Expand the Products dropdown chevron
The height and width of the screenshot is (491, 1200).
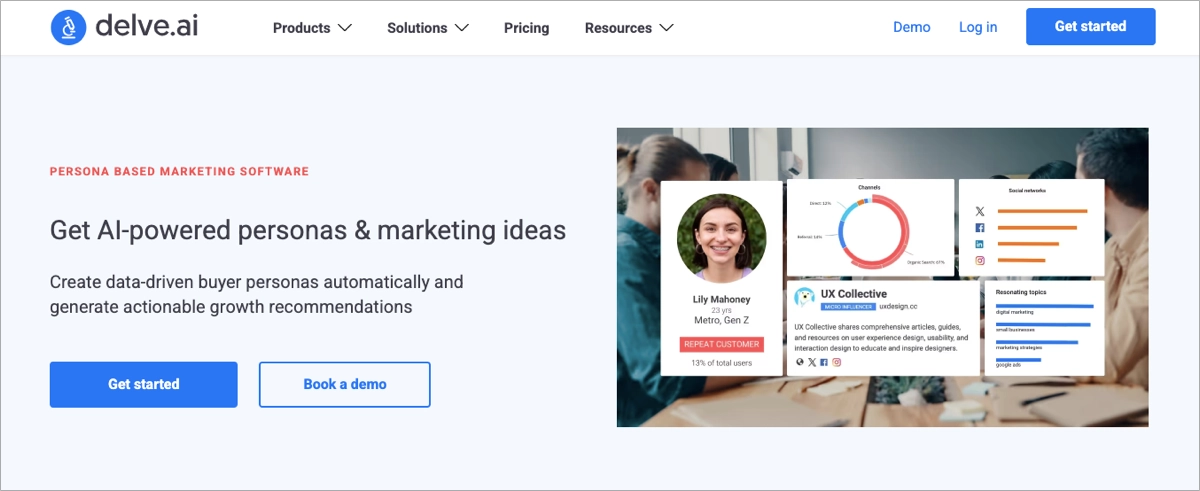[344, 28]
